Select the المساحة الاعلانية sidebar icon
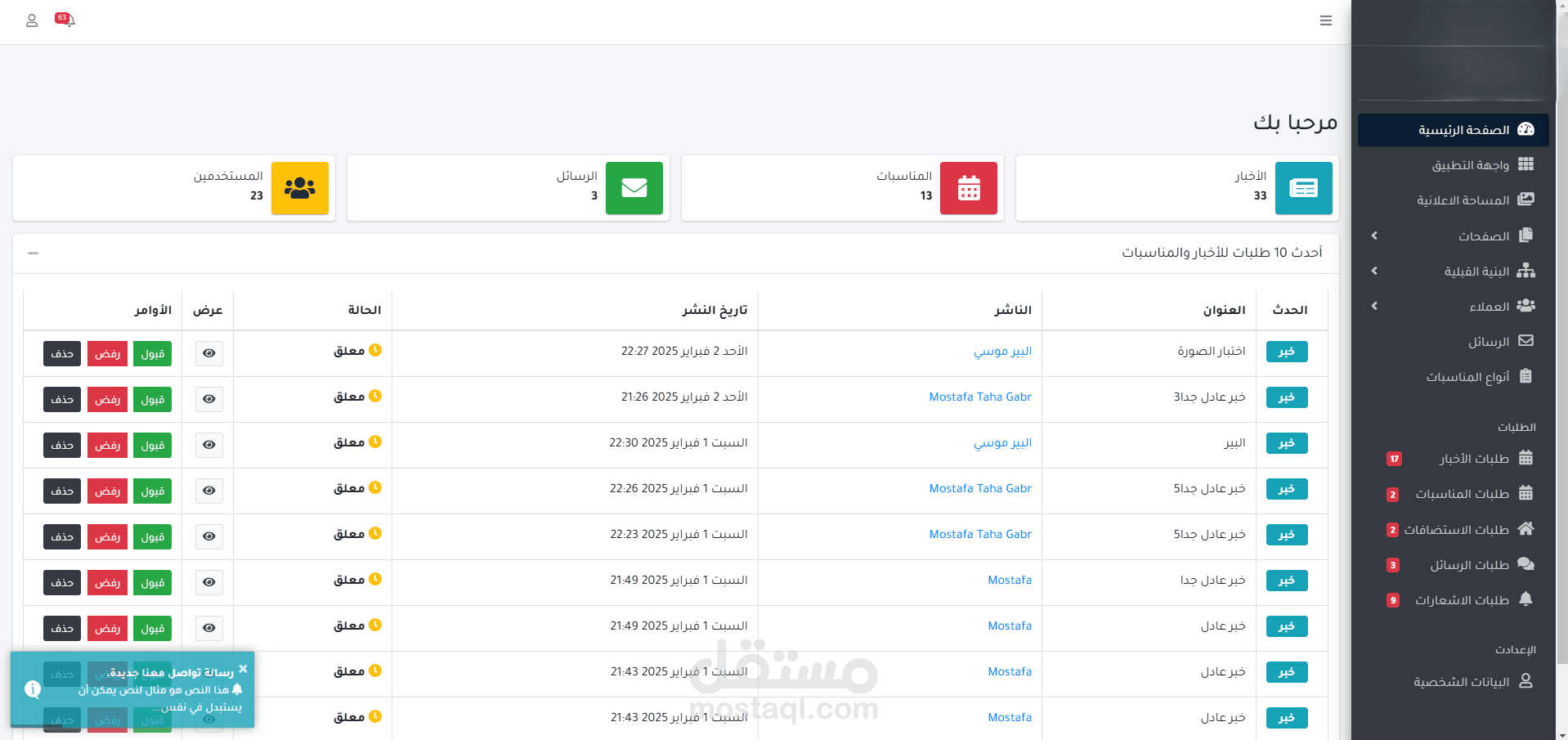 [x=1527, y=200]
